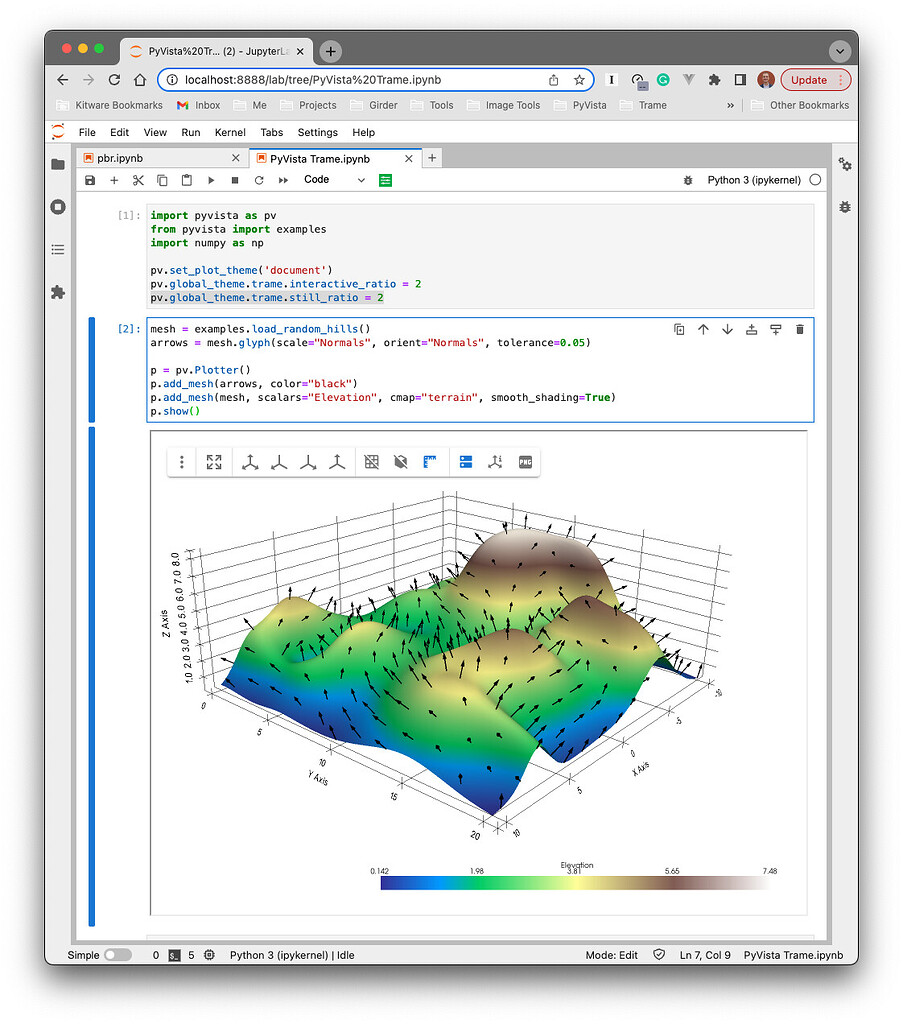Toggle server rendering mode icon
The width and height of the screenshot is (903, 1024).
click(x=466, y=462)
